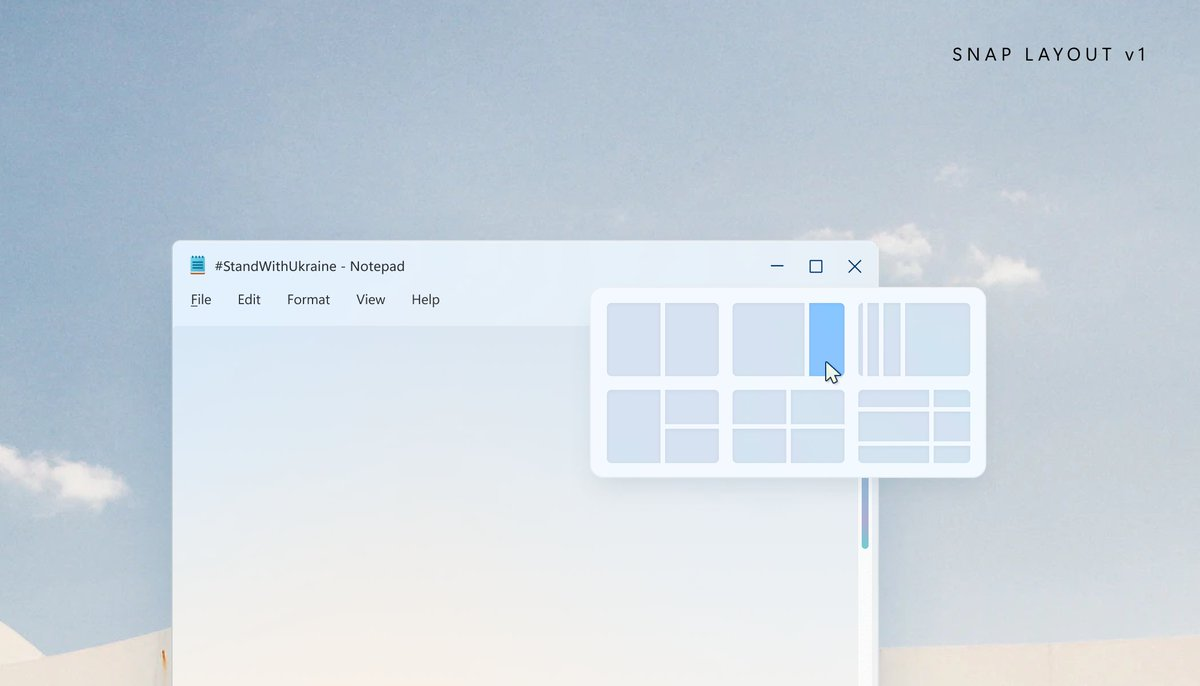
Task: Choose top-left quadrant of the four-quadrant layout
Action: (760, 407)
